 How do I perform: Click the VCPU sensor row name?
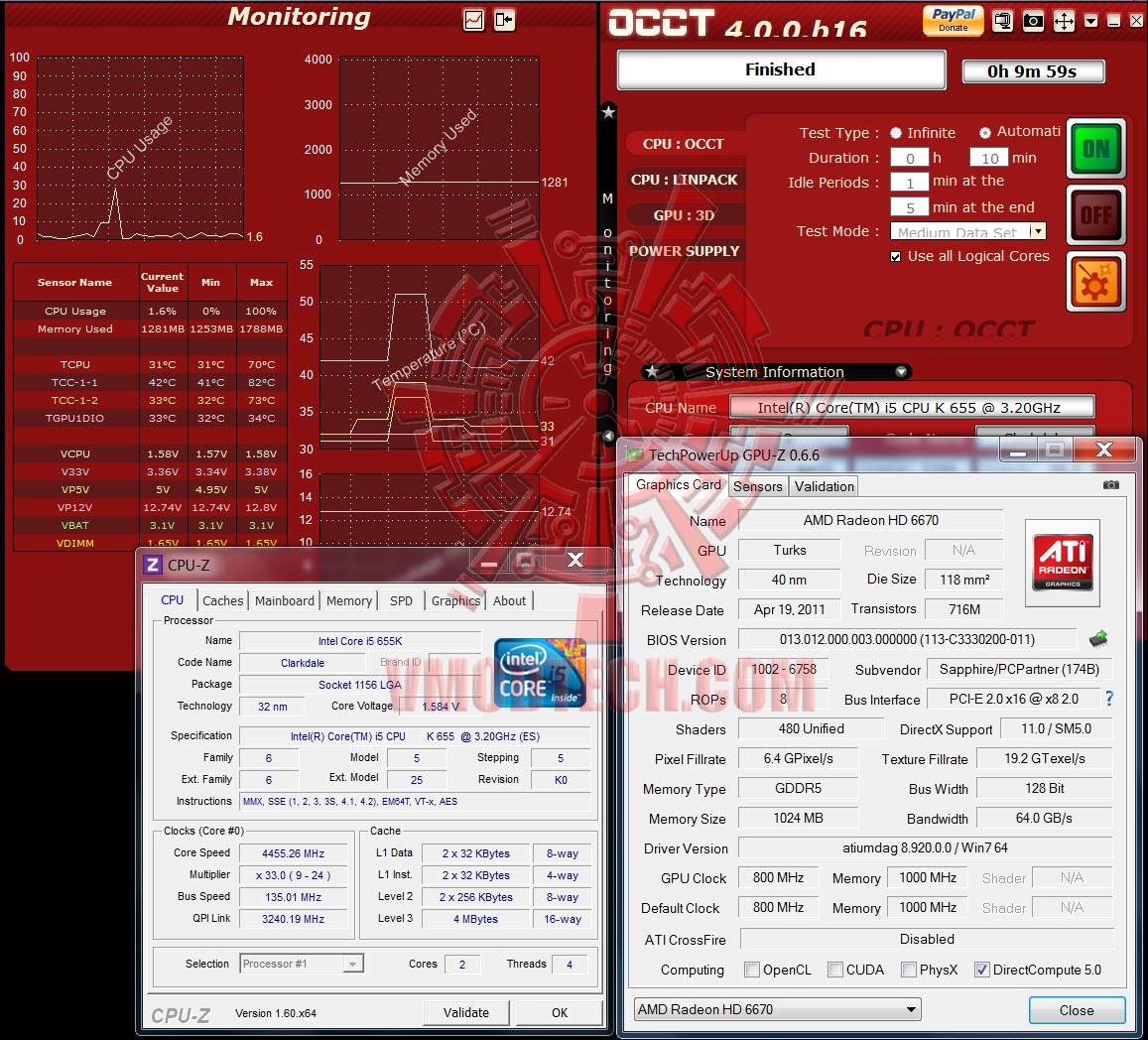[x=74, y=455]
